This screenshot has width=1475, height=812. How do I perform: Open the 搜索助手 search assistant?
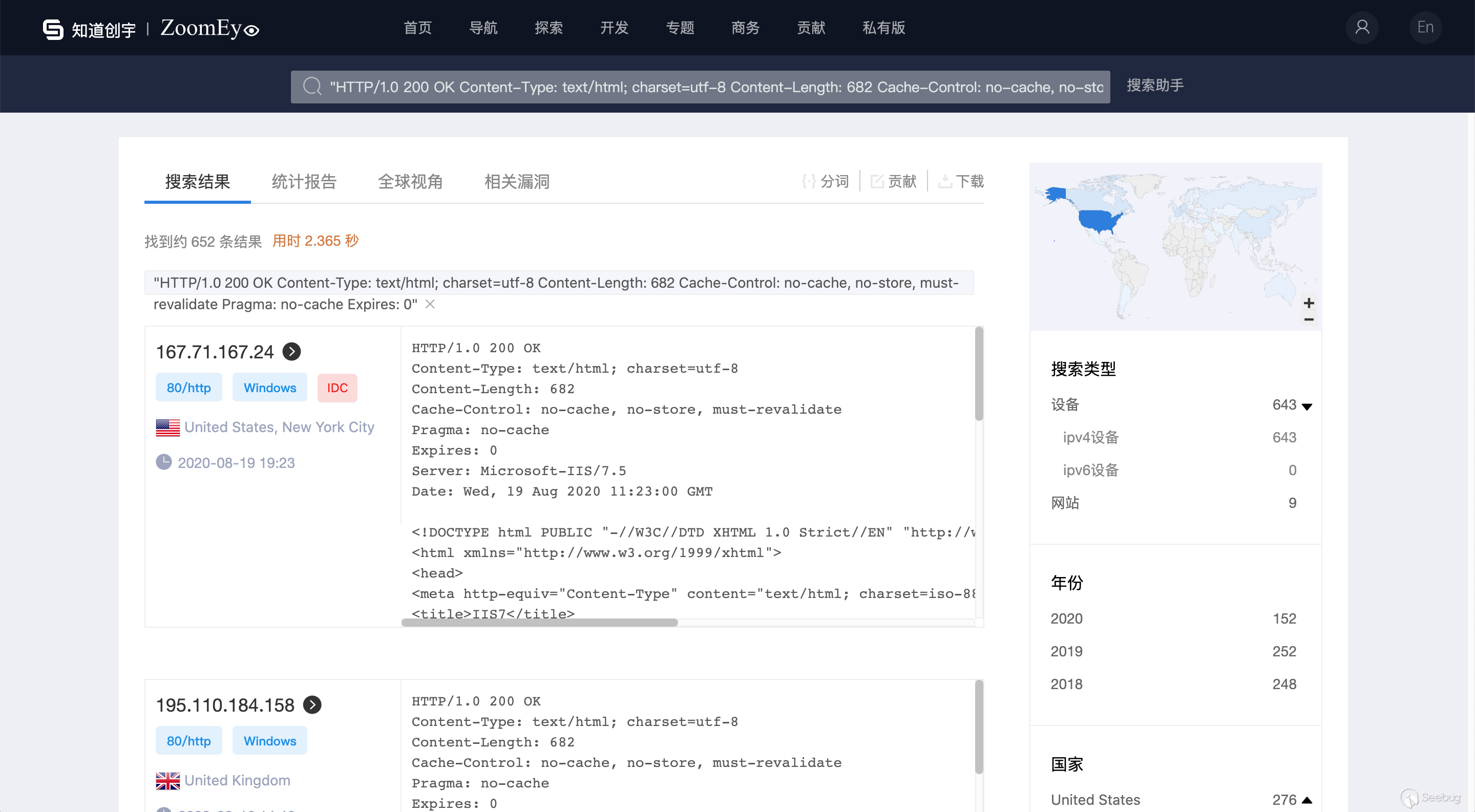[1155, 86]
